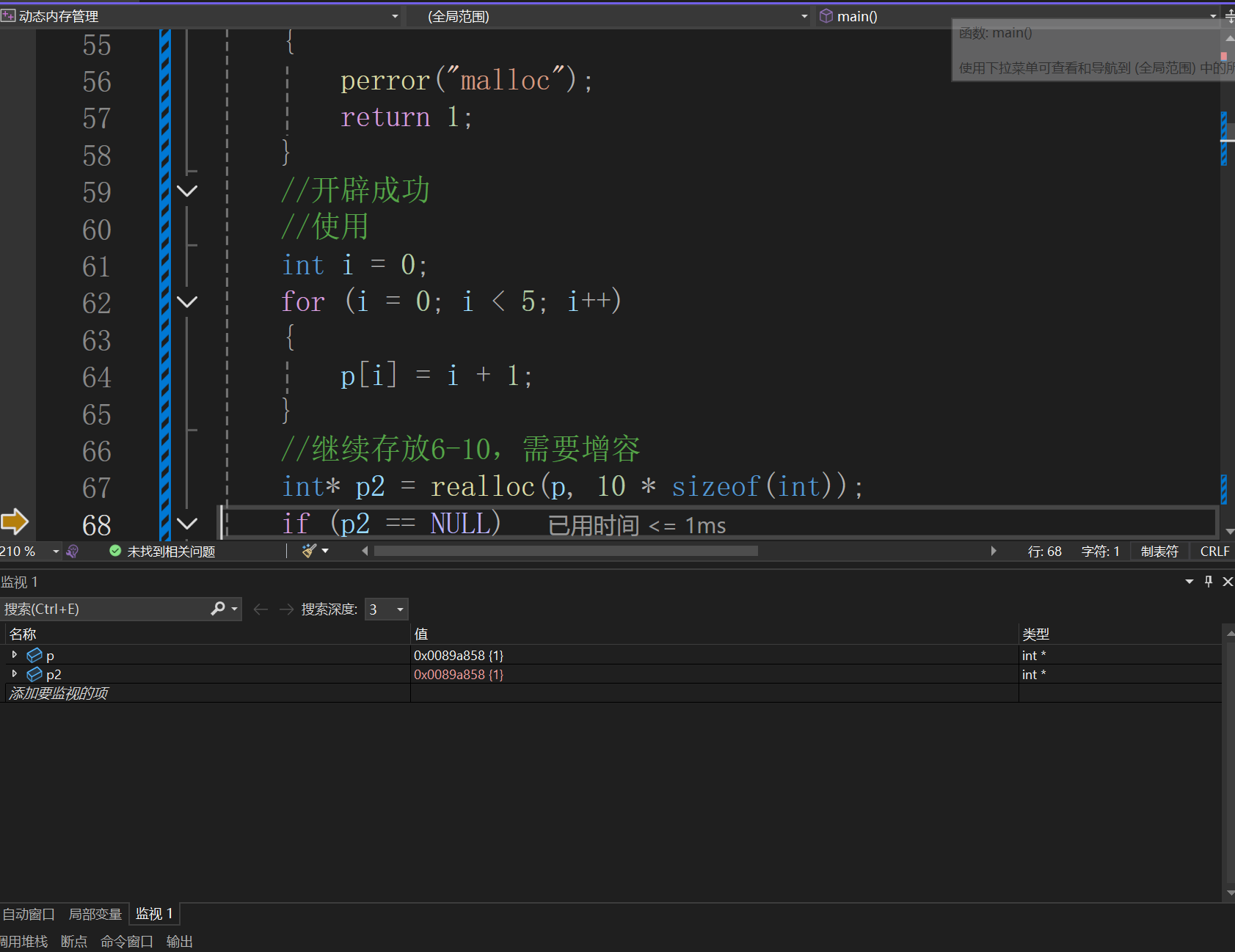This screenshot has width=1235, height=952.
Task: Pin the 监视 1 panel
Action: (x=1209, y=582)
